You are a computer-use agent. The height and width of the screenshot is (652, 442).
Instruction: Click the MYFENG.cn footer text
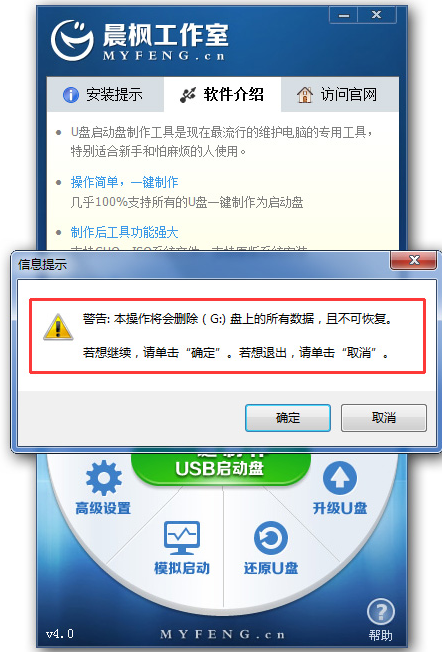(x=222, y=634)
